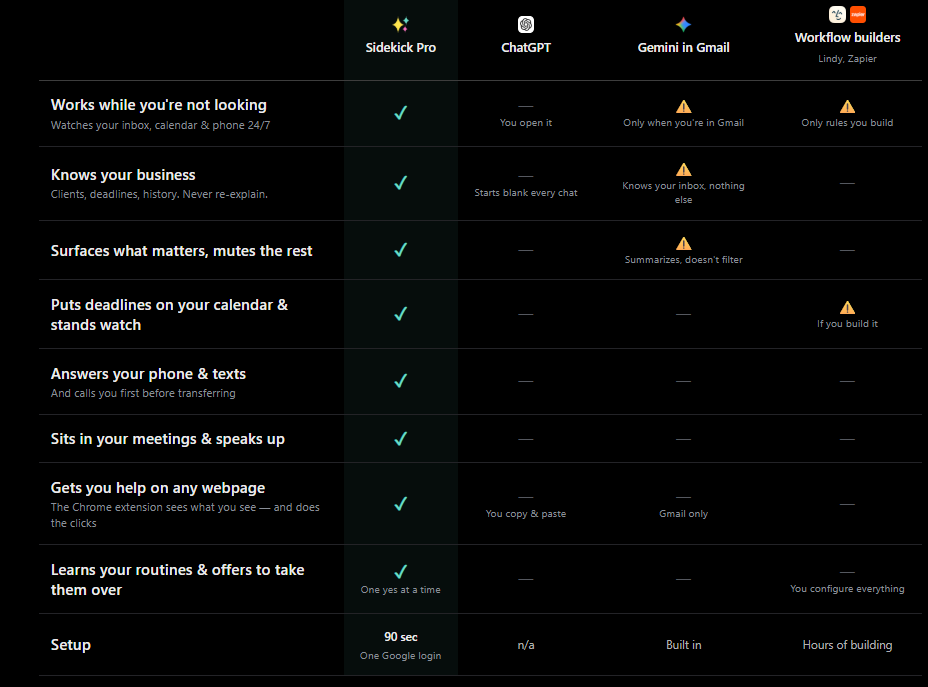
Task: Click the '90 sec' setup value
Action: [401, 637]
